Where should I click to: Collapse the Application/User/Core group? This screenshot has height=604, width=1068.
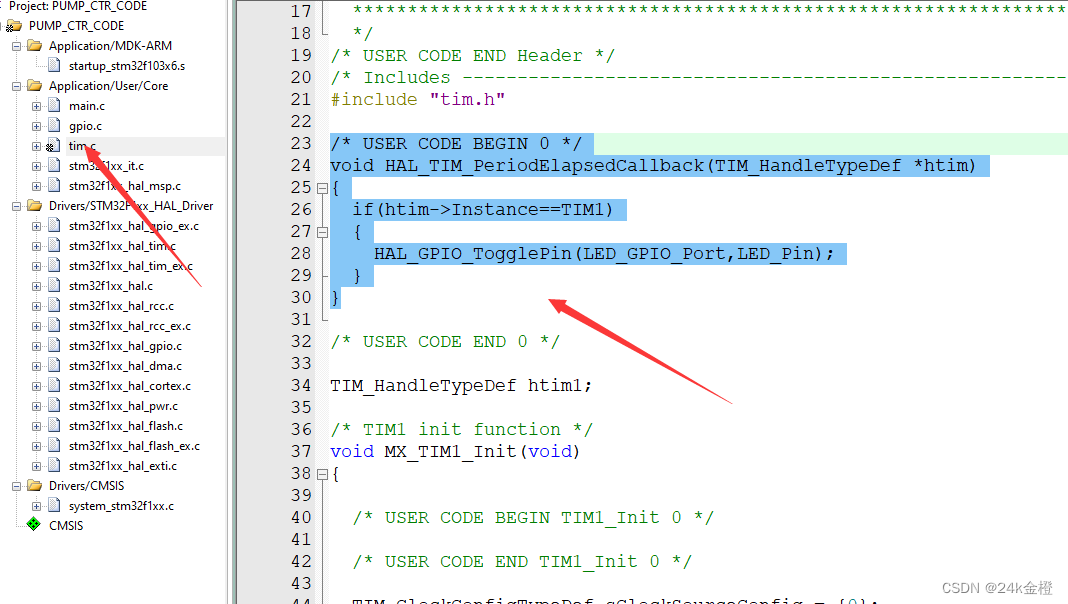point(16,86)
